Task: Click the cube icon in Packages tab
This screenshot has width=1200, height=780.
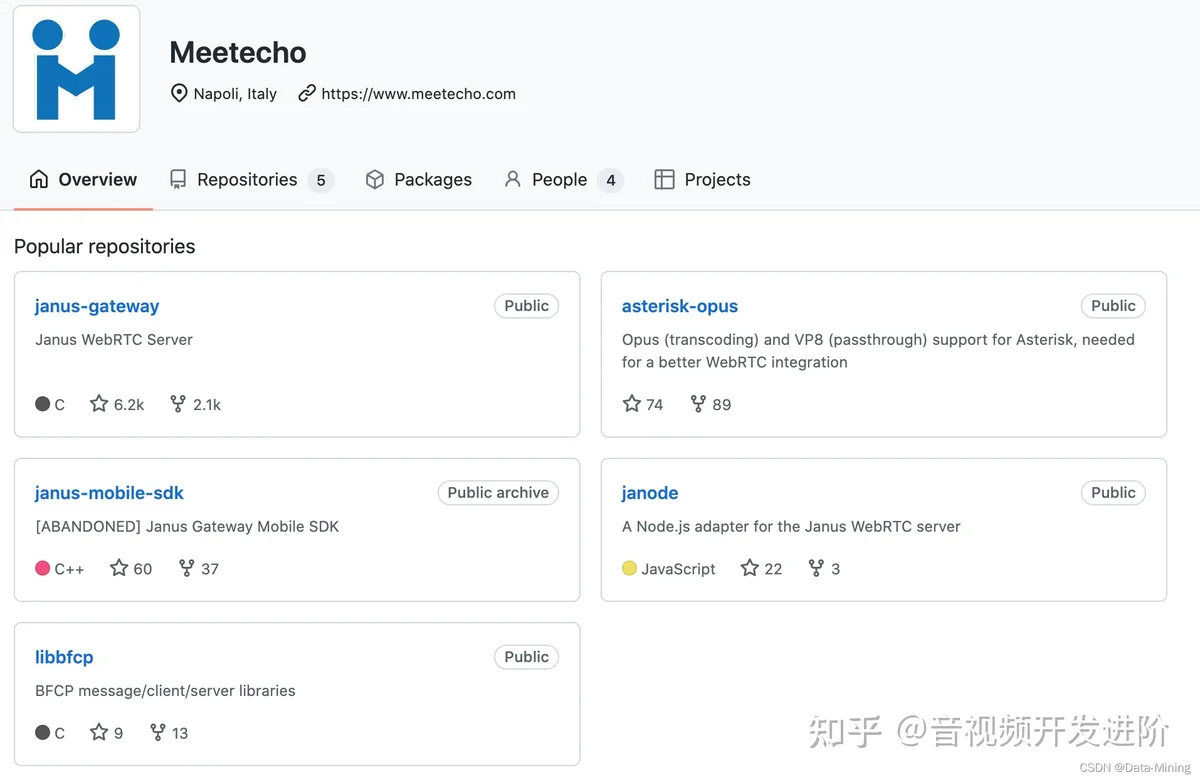Action: pyautogui.click(x=375, y=180)
